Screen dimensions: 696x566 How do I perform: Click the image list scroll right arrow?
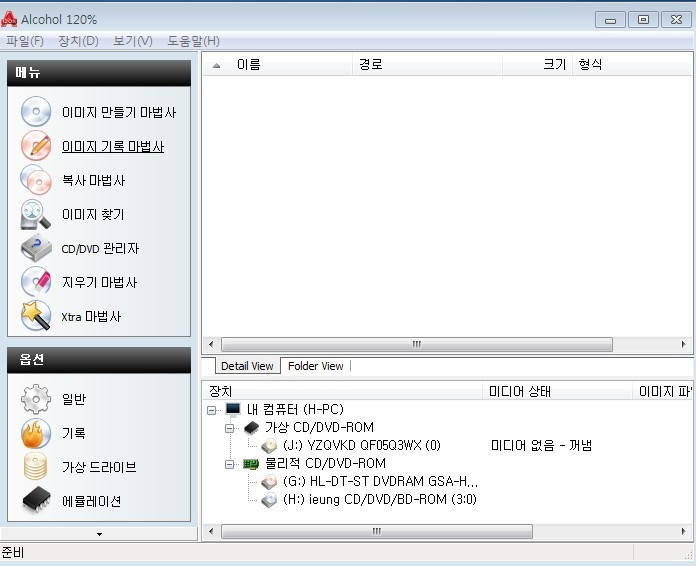(x=683, y=344)
